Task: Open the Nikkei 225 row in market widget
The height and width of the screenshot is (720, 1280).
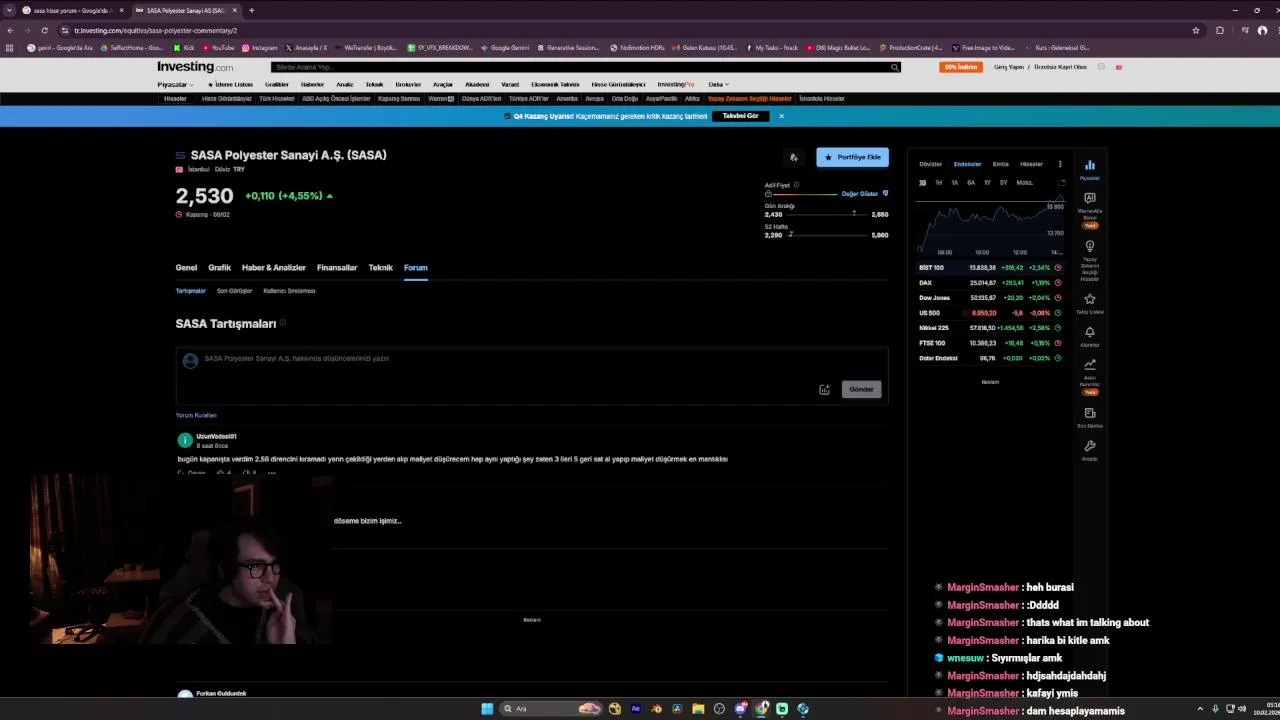Action: tap(990, 328)
